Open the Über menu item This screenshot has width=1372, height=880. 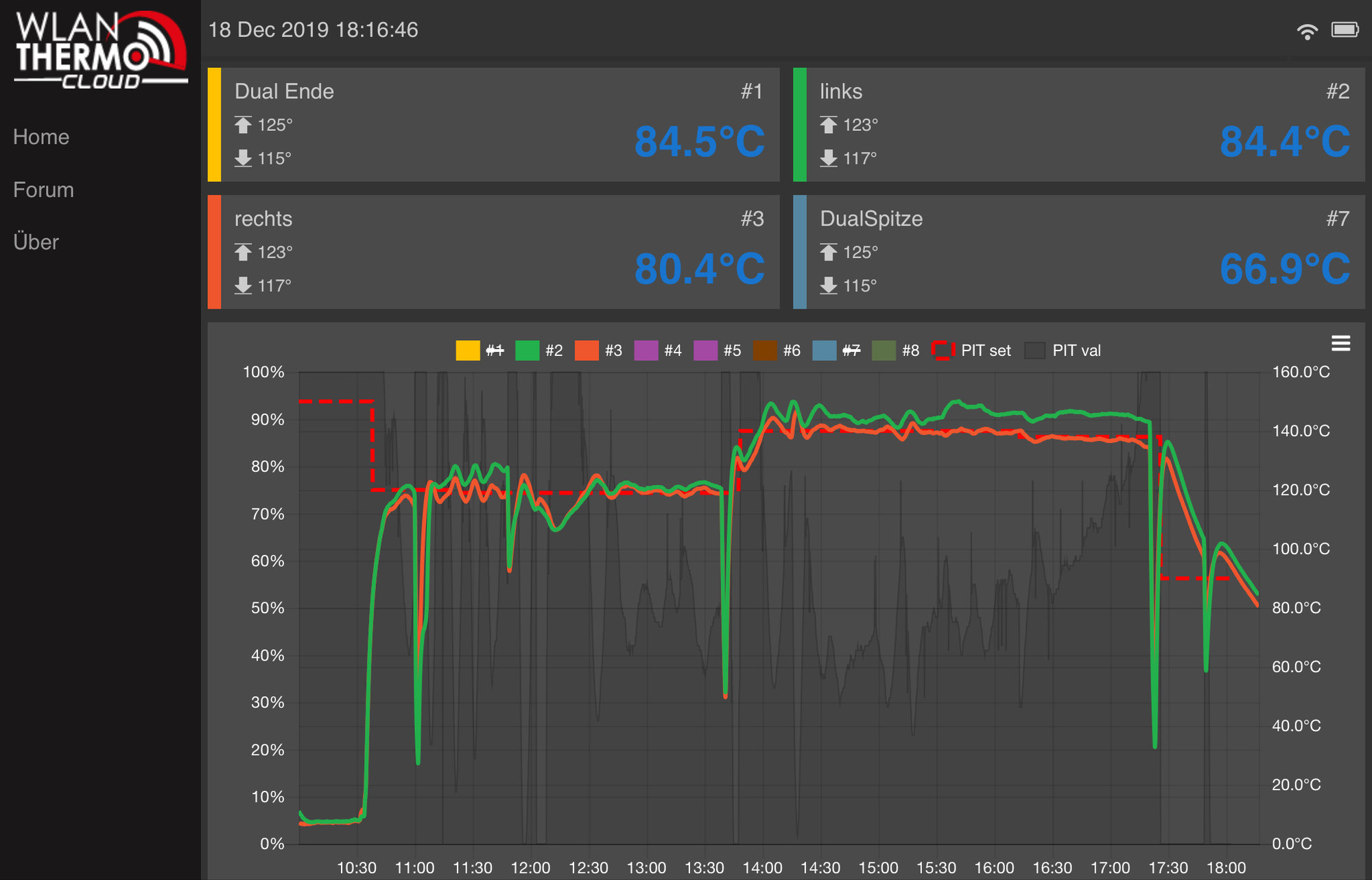coord(36,242)
